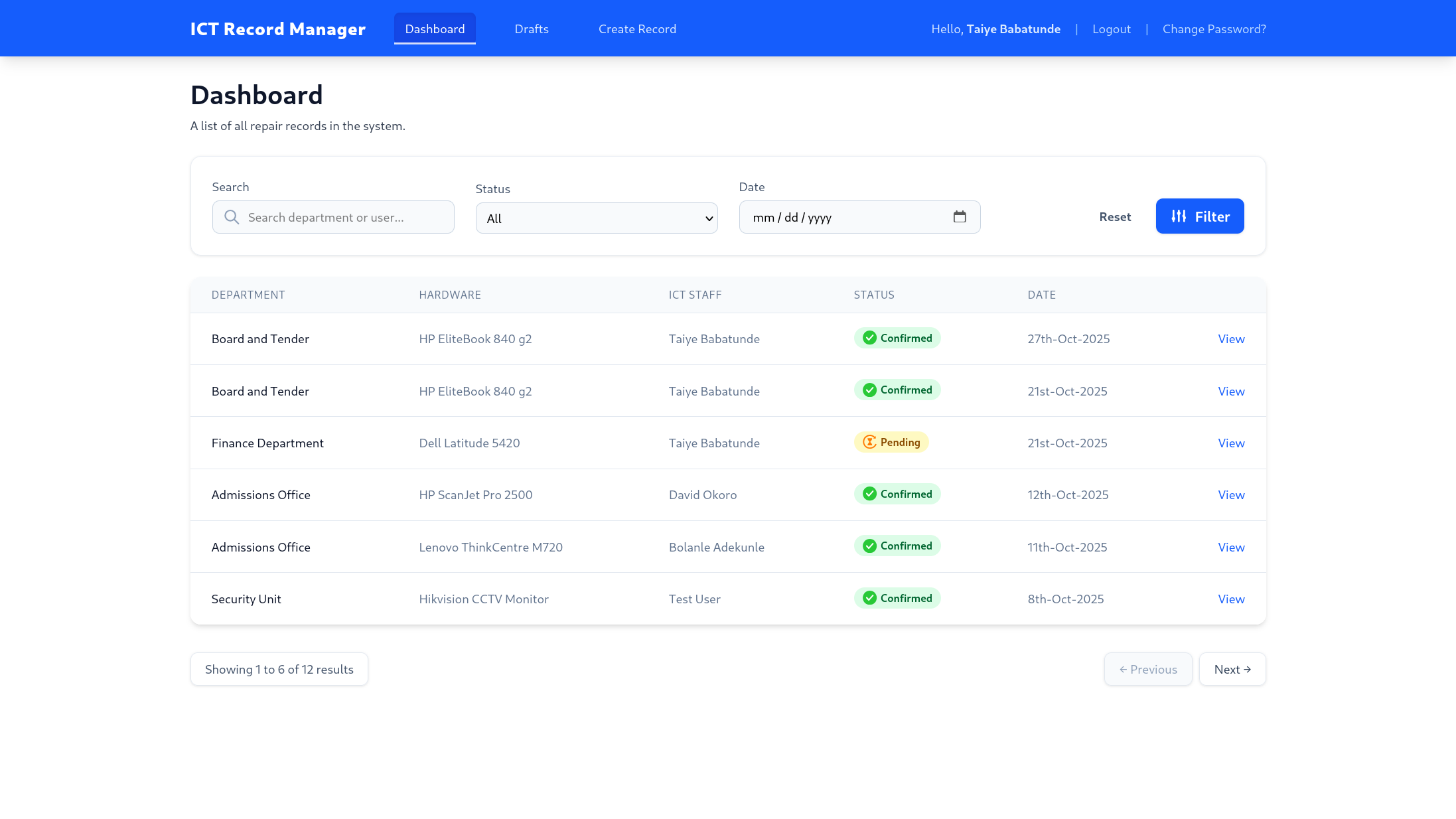Focus the search department or user field

tap(345, 217)
